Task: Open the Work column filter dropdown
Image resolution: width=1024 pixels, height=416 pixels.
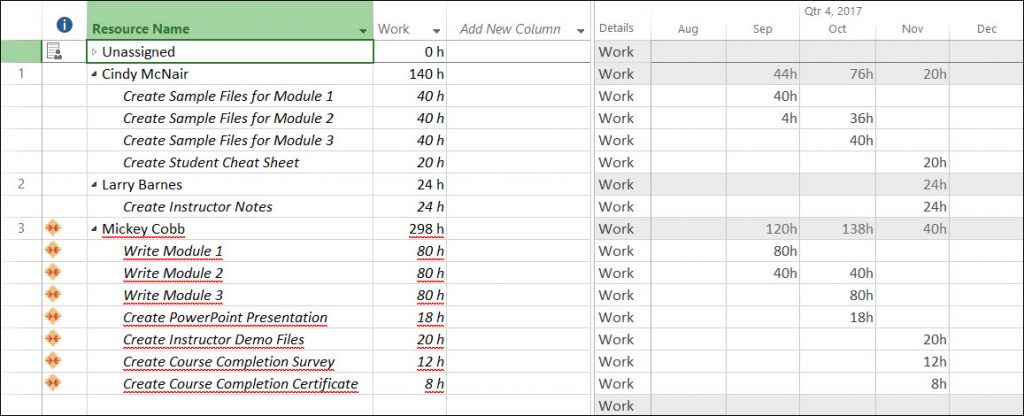Action: 436,31
